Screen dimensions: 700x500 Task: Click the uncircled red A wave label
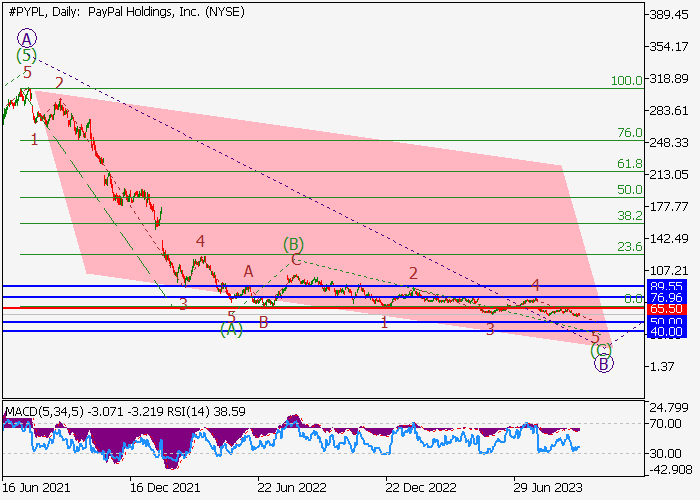(x=248, y=271)
